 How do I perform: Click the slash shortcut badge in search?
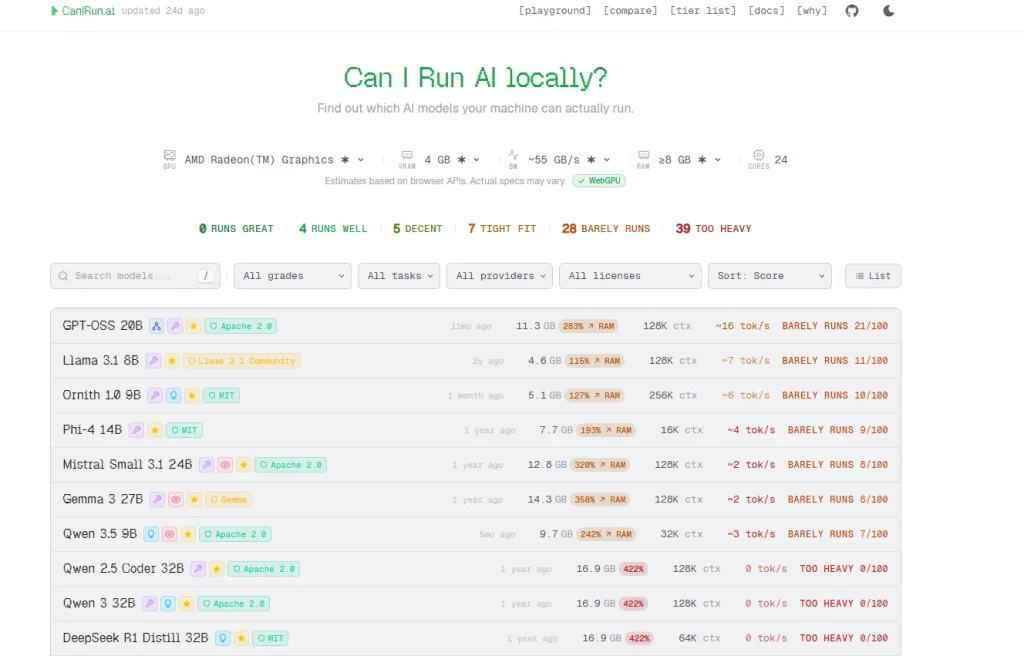tap(206, 276)
